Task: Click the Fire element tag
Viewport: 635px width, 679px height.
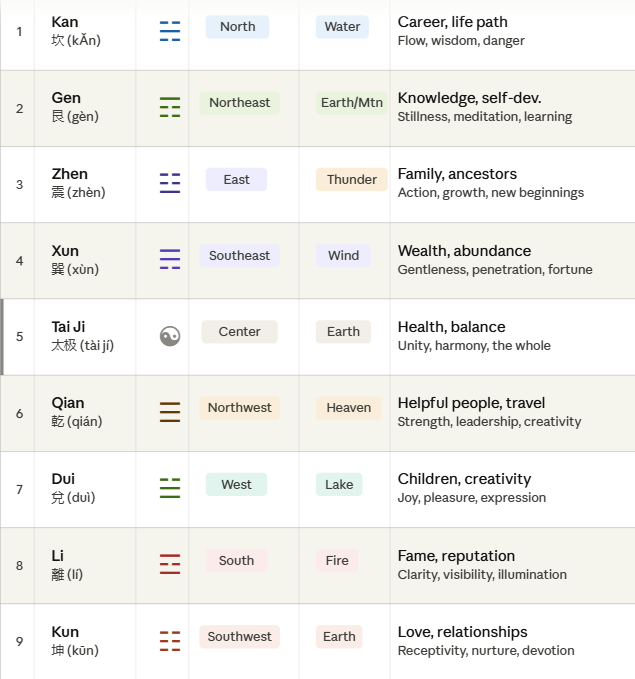Action: [337, 561]
